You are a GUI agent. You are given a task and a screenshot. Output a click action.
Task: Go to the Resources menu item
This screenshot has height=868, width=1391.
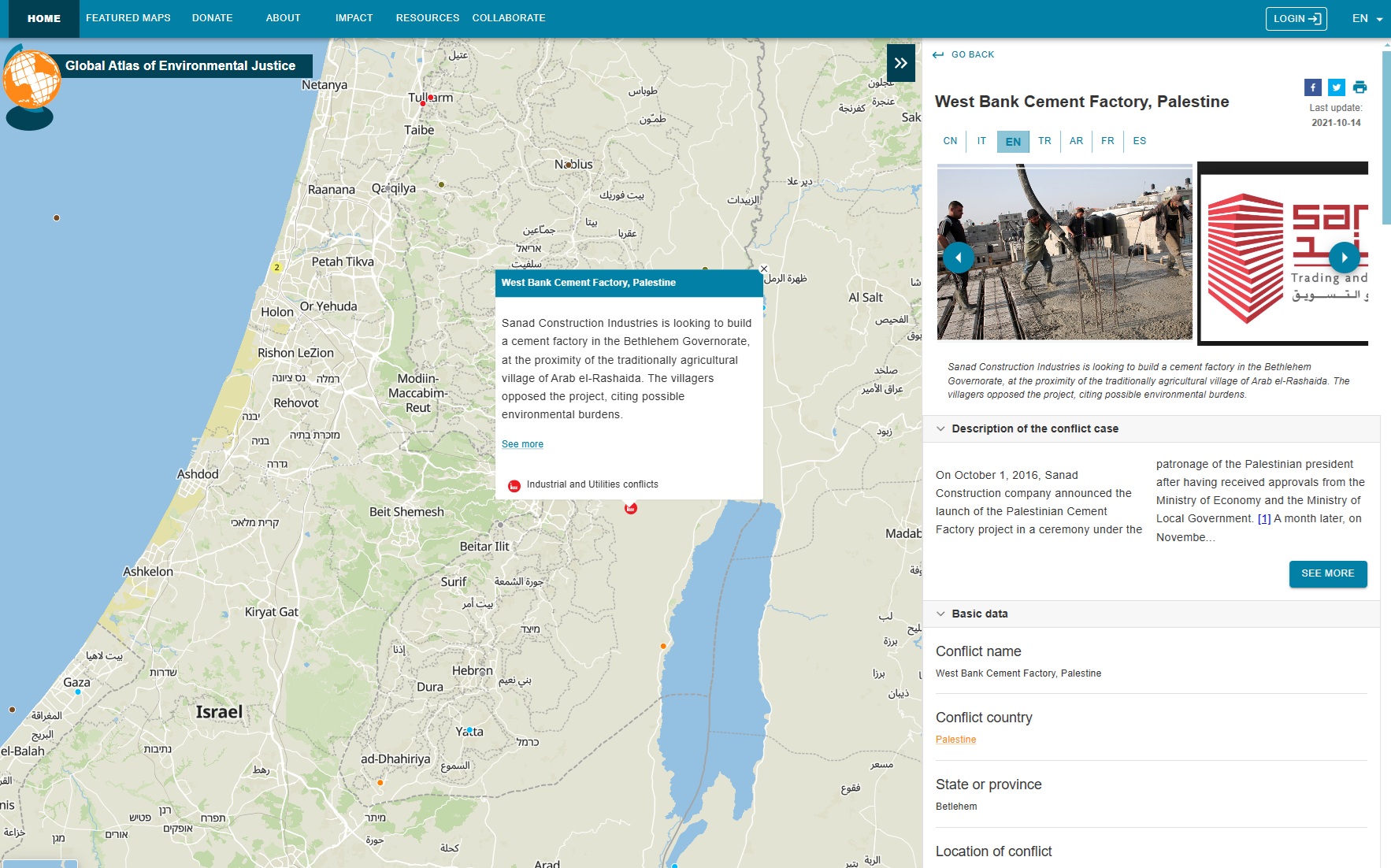tap(427, 18)
